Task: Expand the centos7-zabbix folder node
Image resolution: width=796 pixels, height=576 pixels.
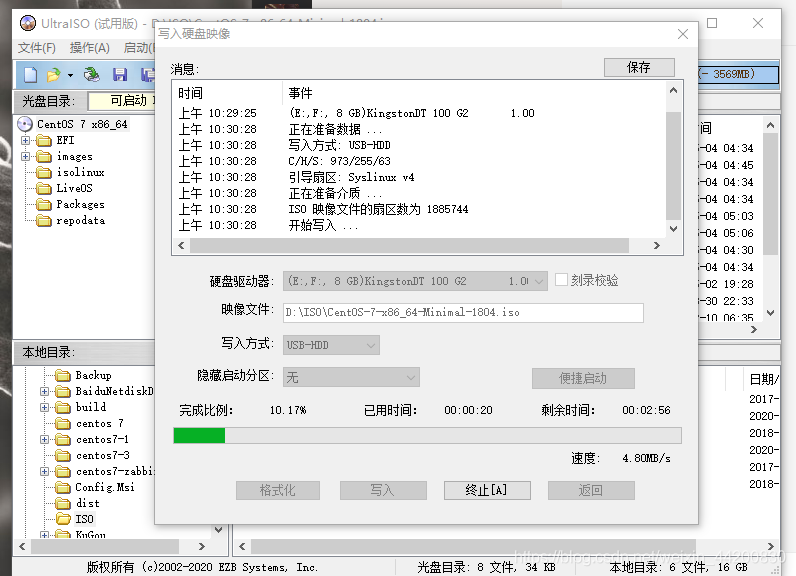Action: coord(44,471)
